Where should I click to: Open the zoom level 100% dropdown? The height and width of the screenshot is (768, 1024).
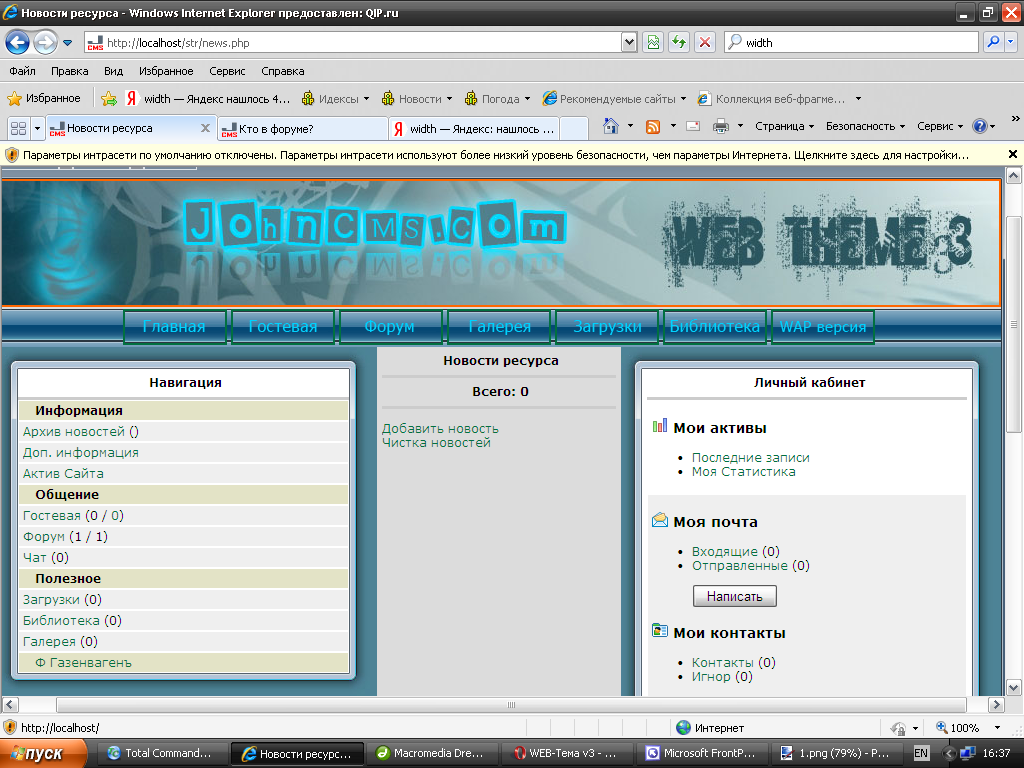(x=997, y=728)
